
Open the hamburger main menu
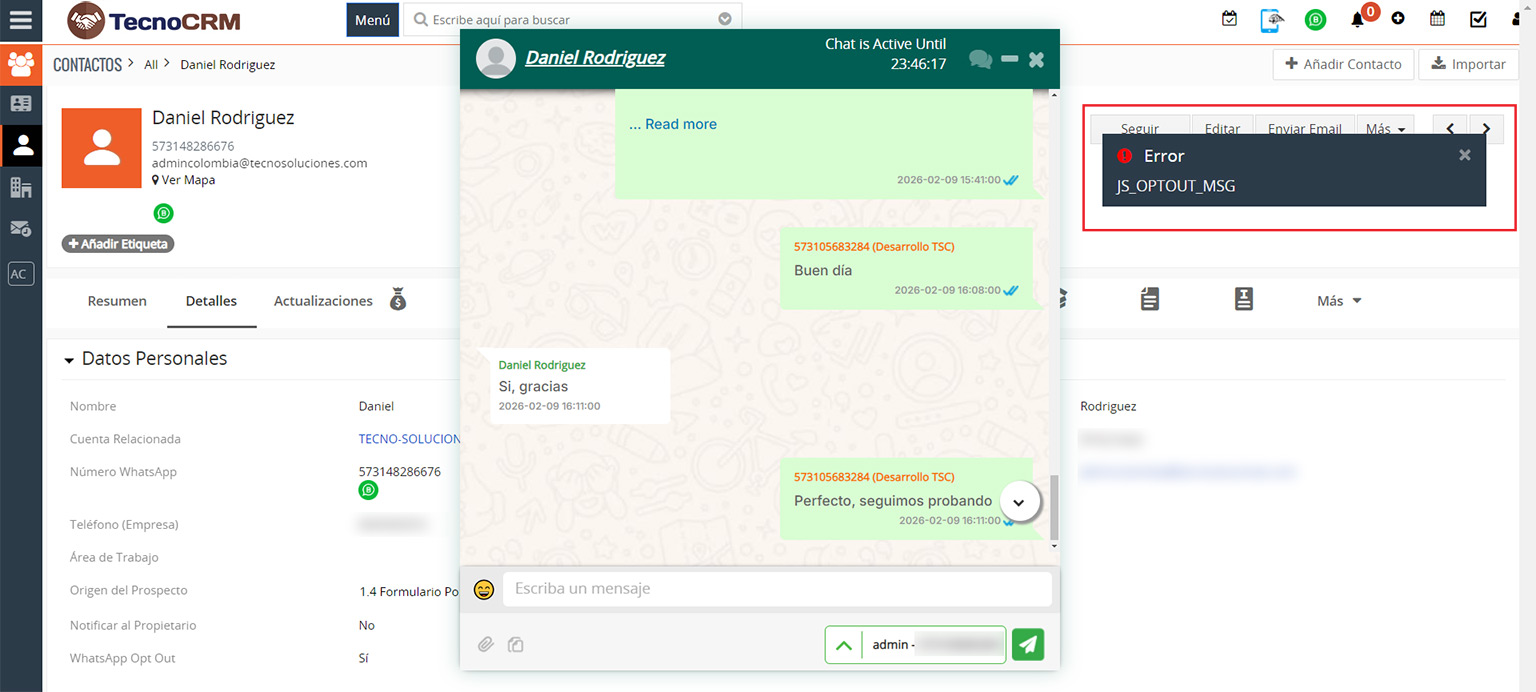click(20, 20)
